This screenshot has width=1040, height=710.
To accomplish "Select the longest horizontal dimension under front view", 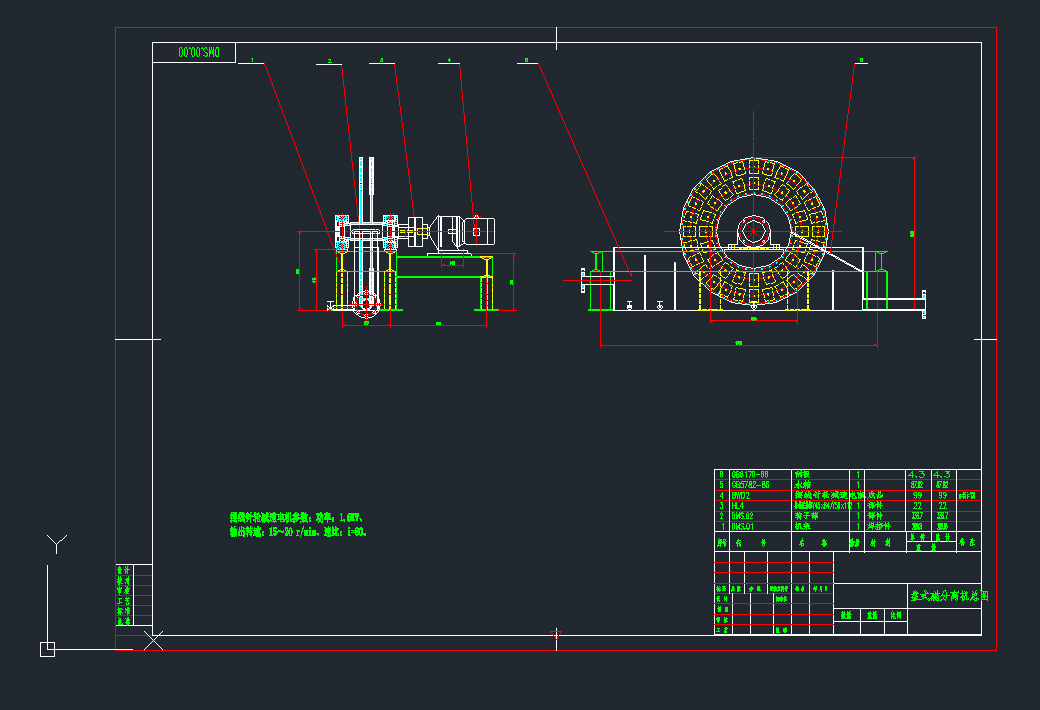I will 738,345.
